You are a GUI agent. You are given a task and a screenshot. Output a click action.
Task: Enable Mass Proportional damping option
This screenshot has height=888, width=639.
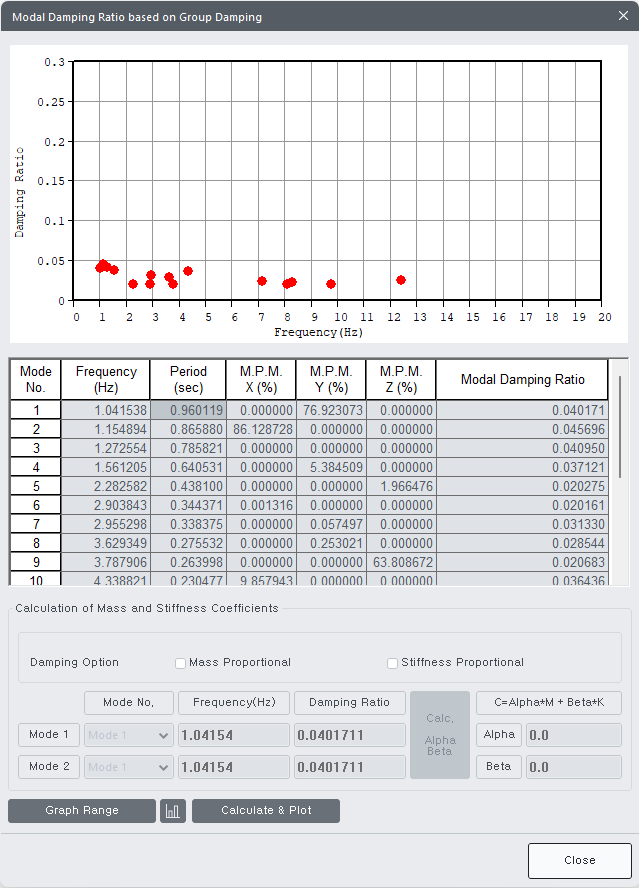(180, 663)
